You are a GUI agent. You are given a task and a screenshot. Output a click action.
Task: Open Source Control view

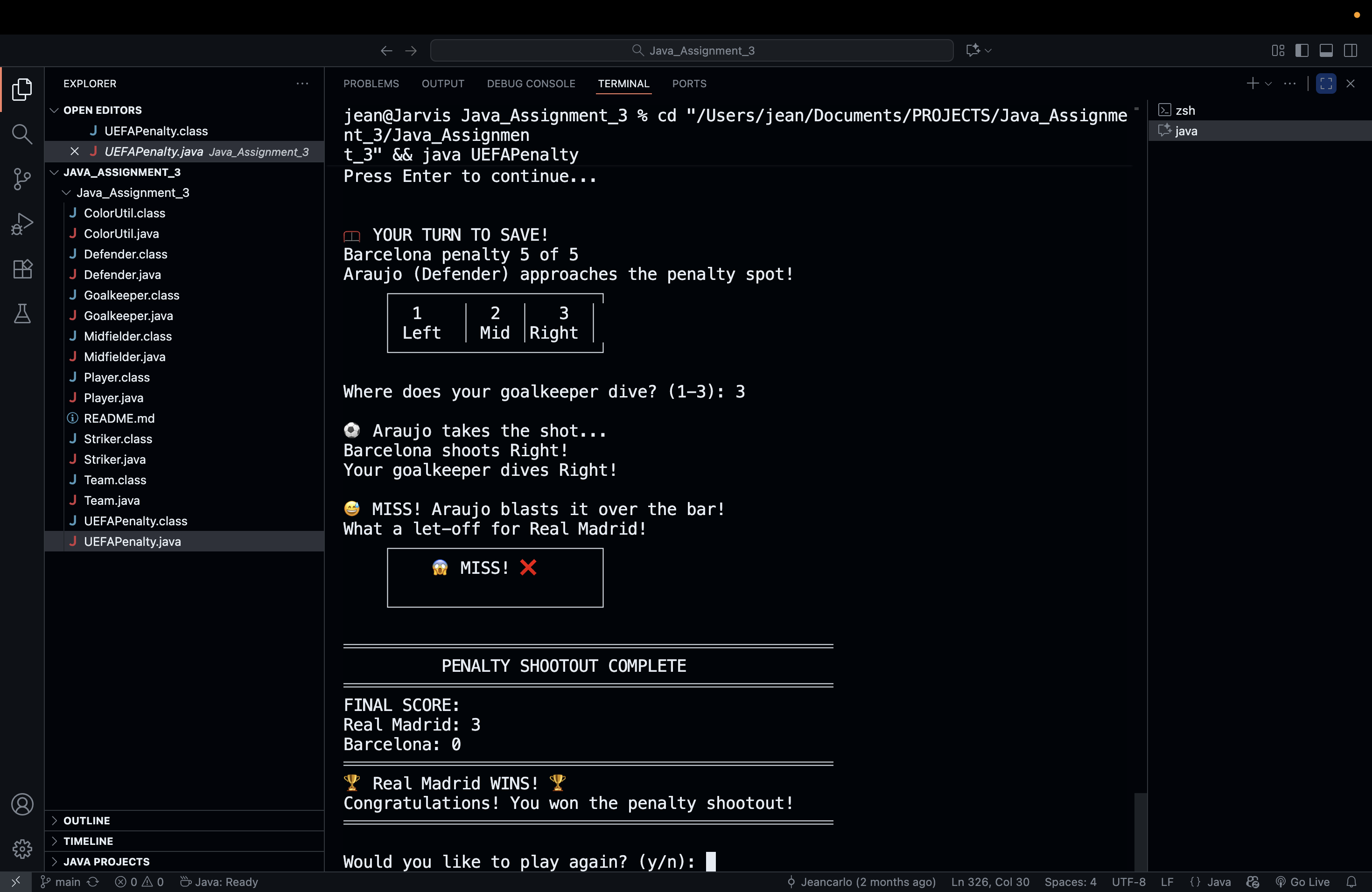(22, 179)
